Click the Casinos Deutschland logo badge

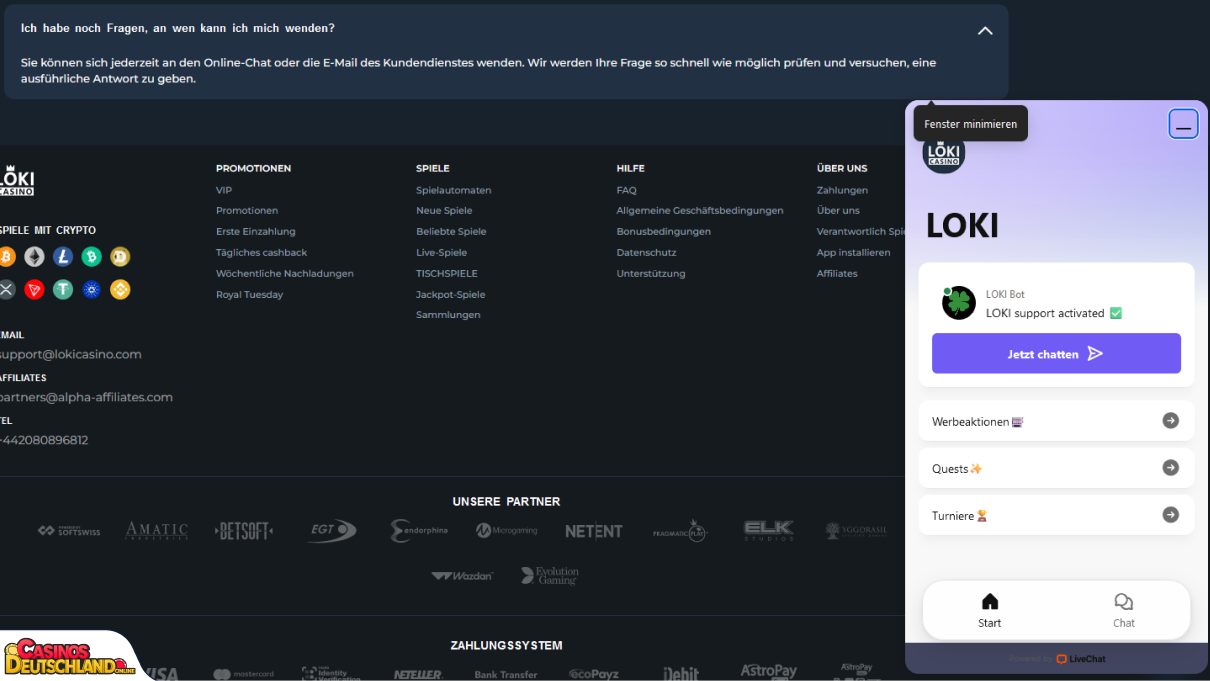(x=68, y=658)
